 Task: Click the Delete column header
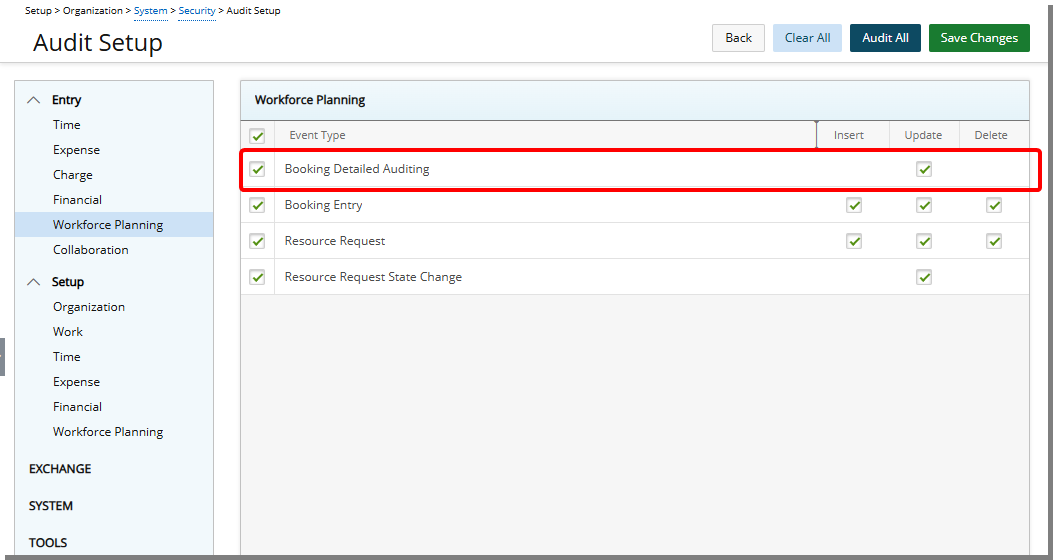click(991, 135)
